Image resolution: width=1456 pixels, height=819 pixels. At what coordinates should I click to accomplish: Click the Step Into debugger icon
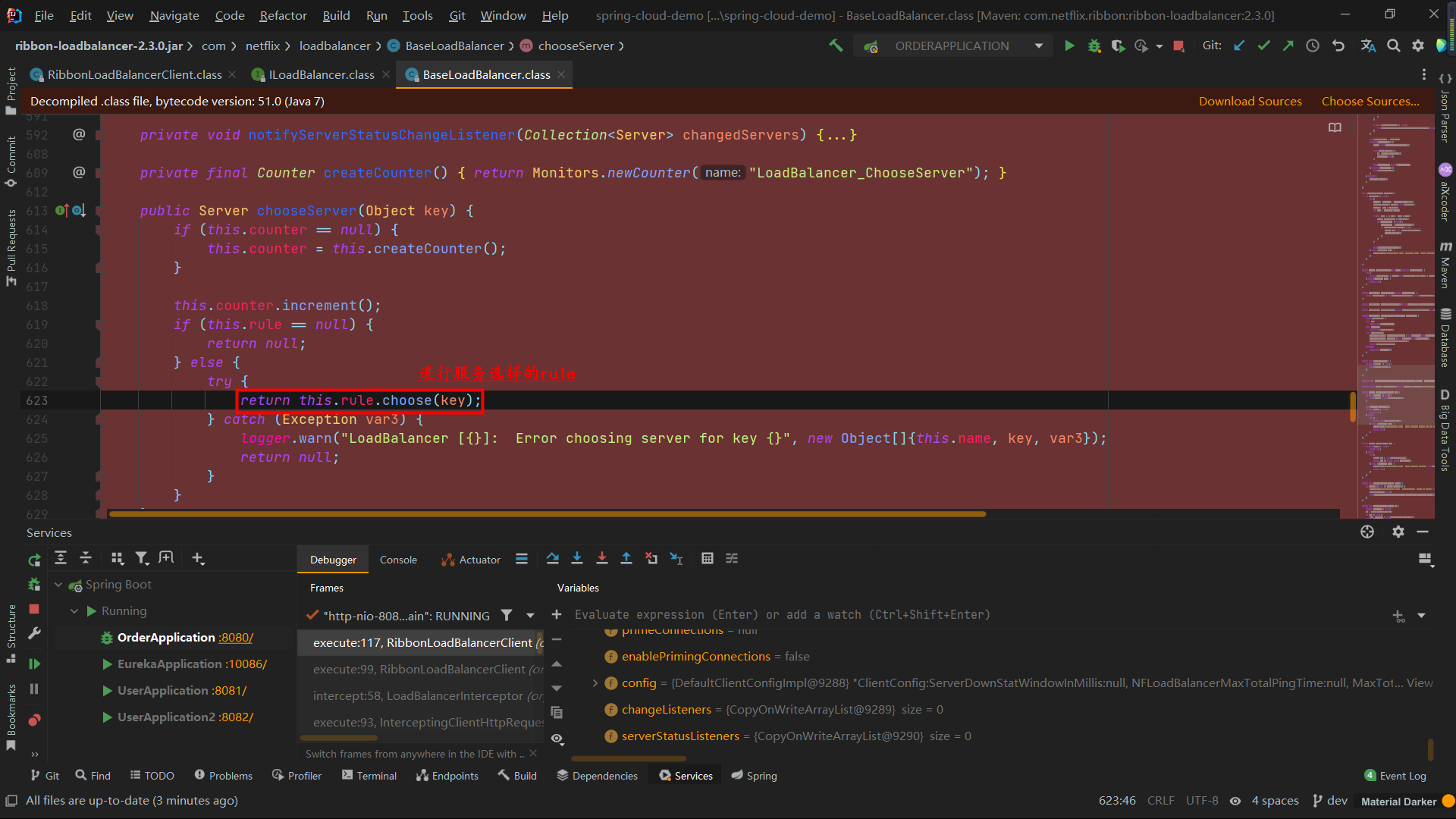(x=577, y=559)
